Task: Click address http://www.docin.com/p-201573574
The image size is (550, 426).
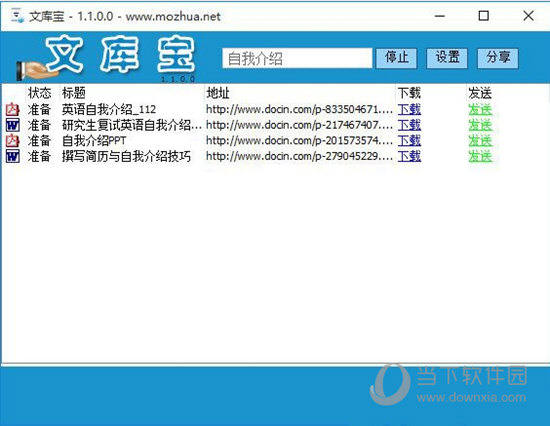Action: pos(299,141)
